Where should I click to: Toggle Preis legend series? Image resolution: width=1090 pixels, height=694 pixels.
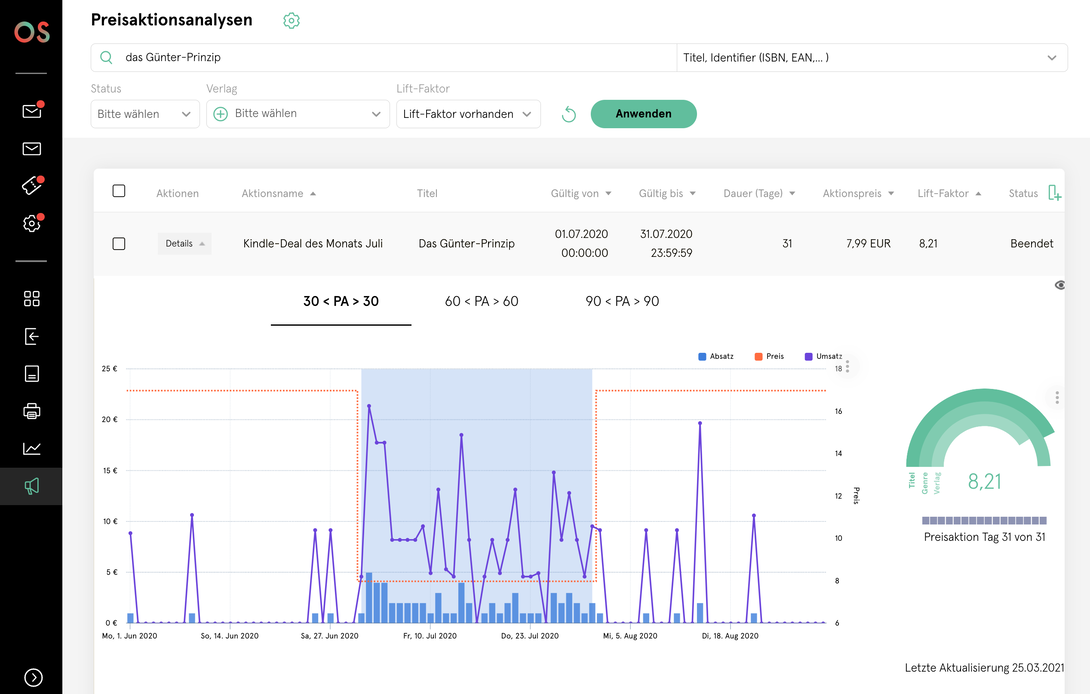tap(770, 356)
